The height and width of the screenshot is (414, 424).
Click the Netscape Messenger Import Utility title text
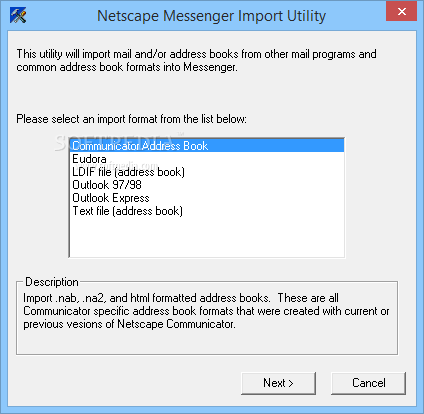211,16
